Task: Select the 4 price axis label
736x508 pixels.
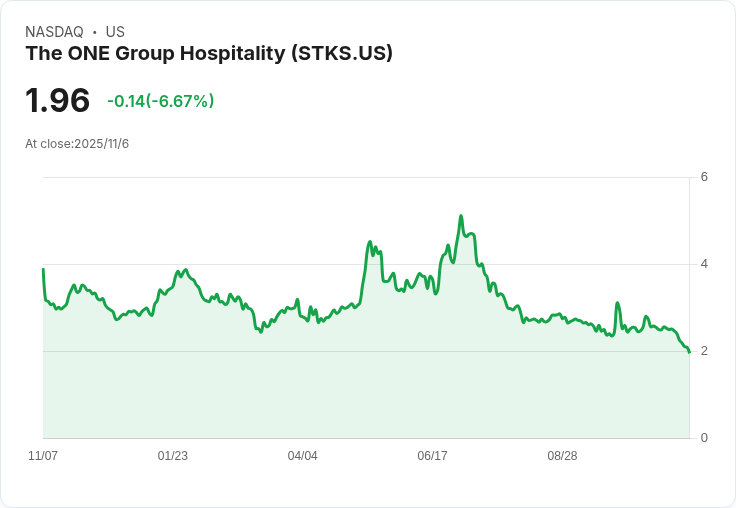Action: pos(705,264)
